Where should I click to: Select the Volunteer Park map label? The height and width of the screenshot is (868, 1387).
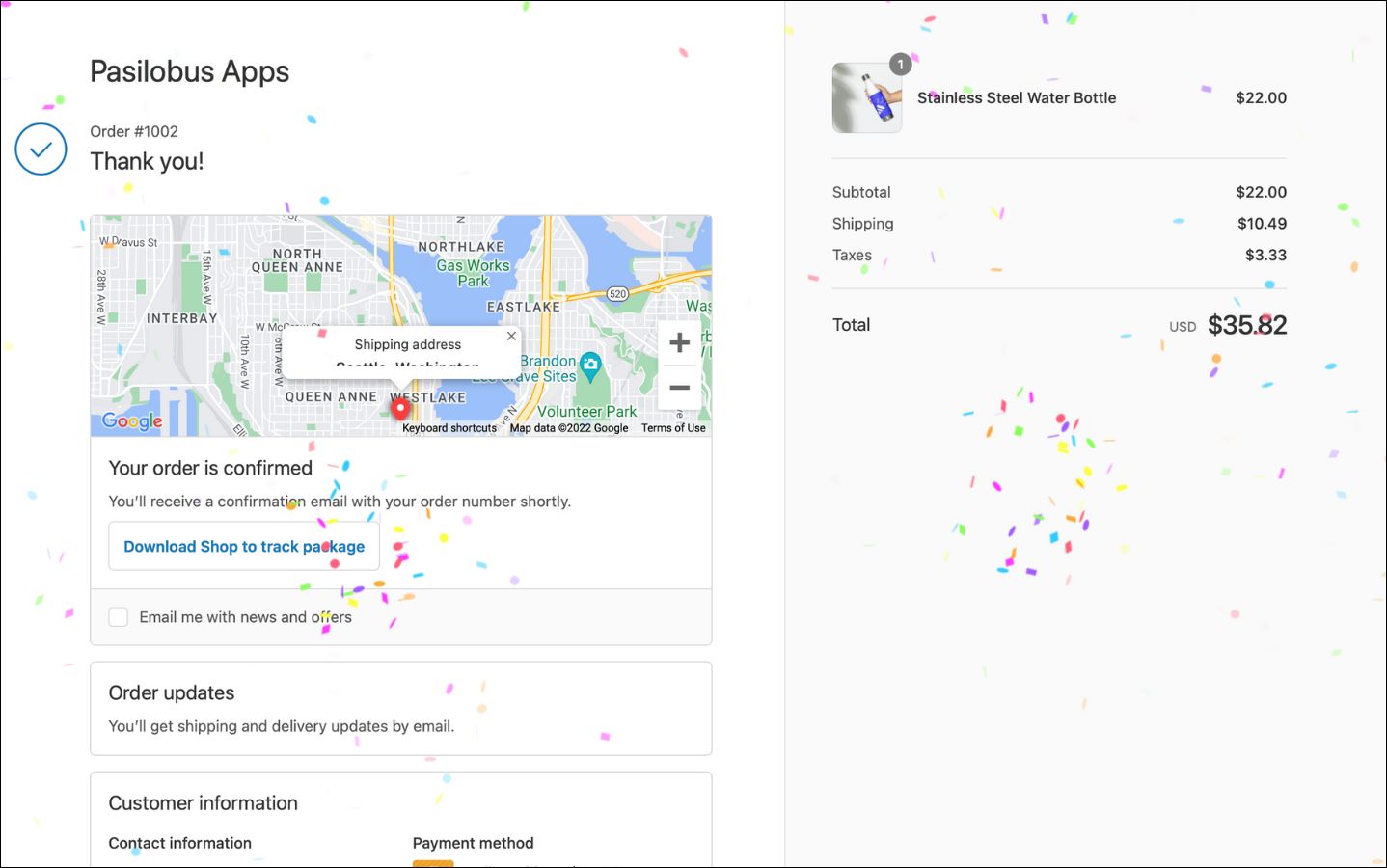click(586, 412)
